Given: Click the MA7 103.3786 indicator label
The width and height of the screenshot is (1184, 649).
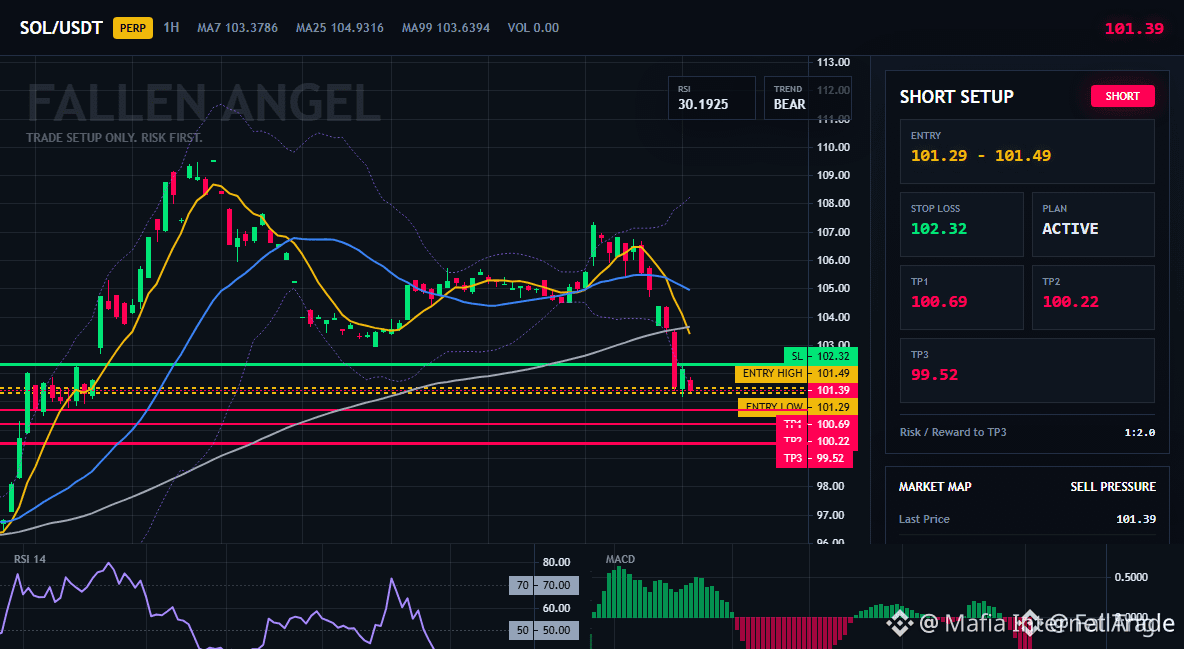Looking at the screenshot, I should point(237,28).
